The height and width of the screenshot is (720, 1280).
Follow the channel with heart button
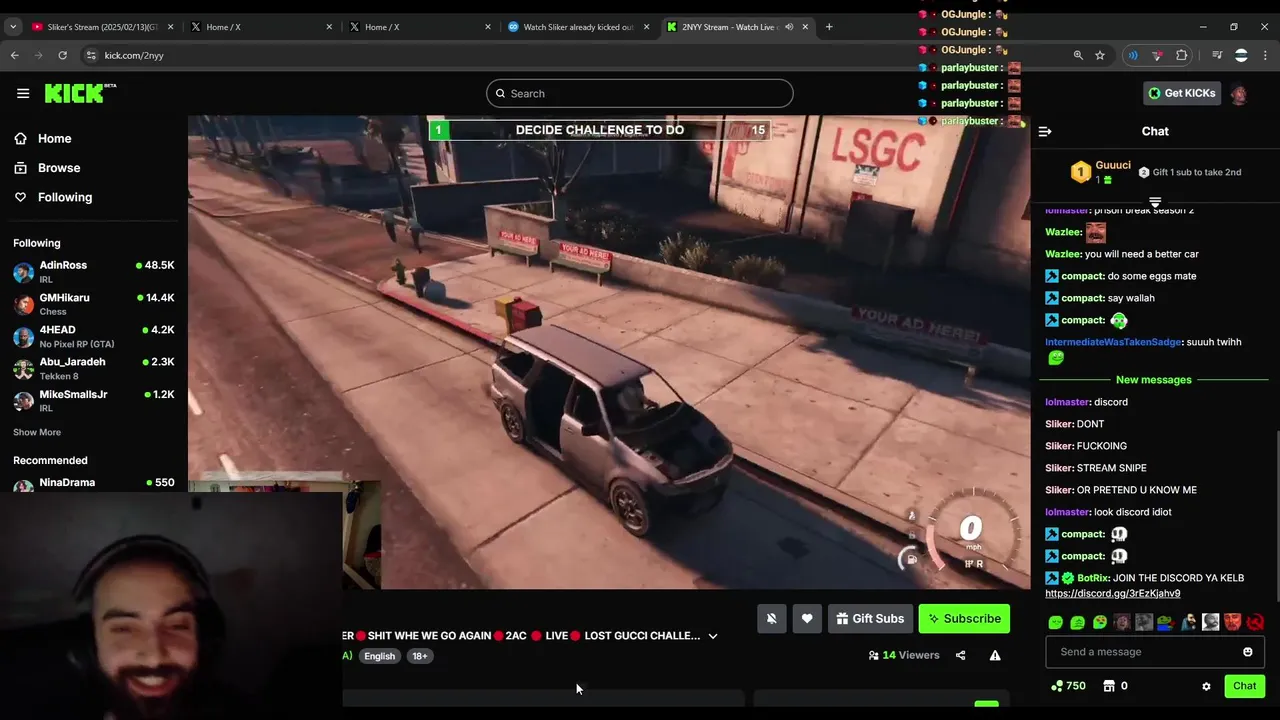point(807,619)
